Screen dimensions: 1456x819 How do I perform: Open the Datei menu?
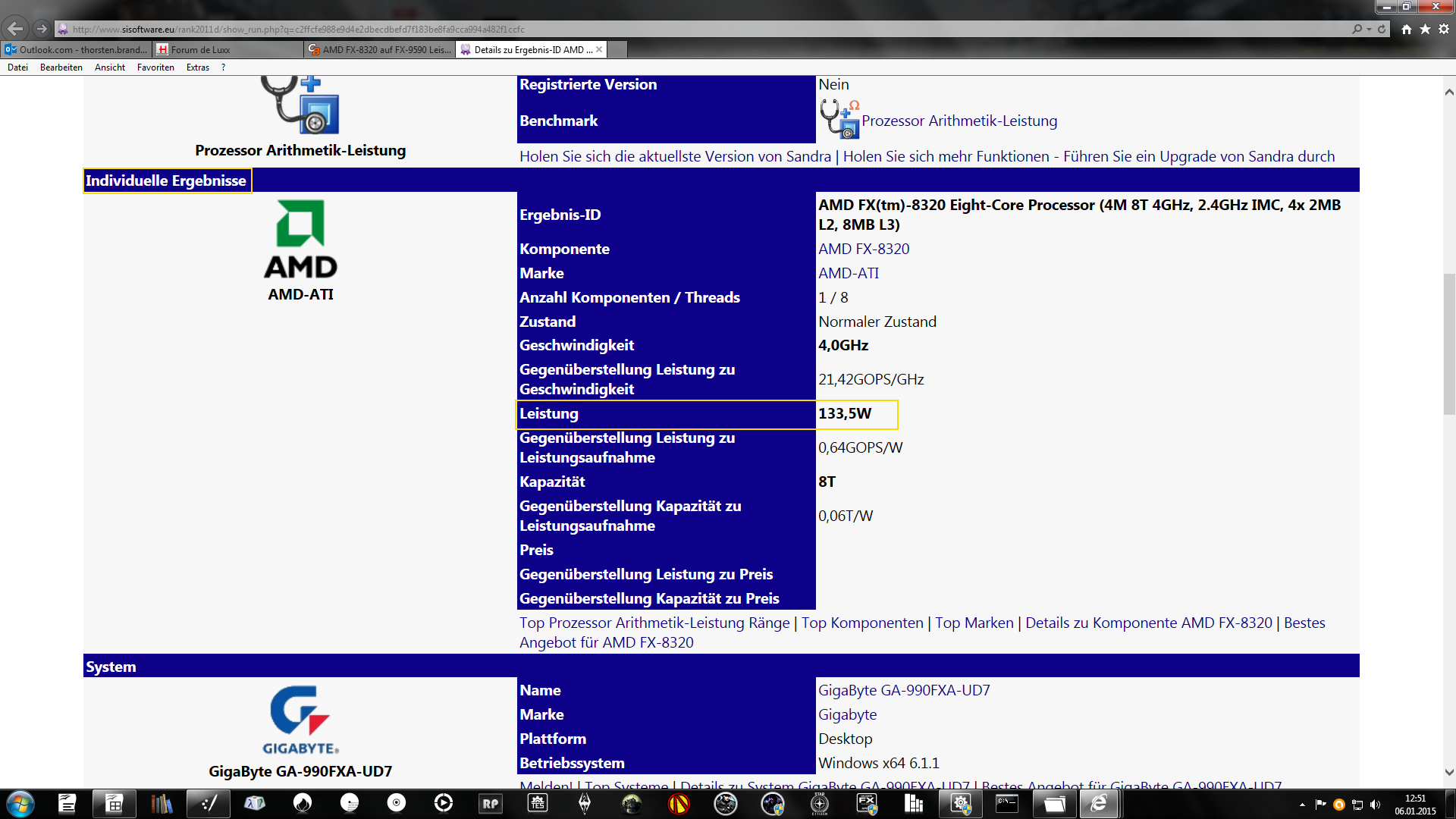(17, 67)
